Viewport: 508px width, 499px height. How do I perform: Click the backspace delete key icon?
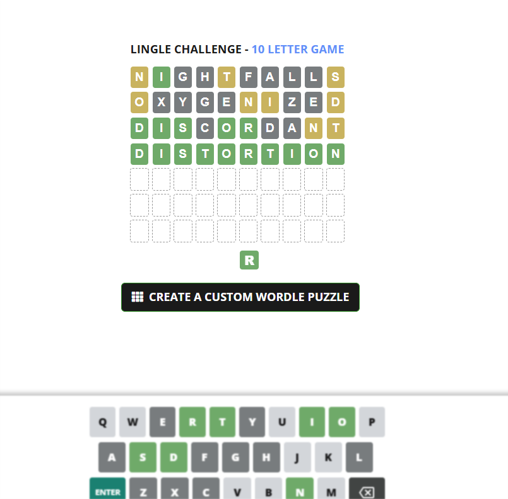367,491
